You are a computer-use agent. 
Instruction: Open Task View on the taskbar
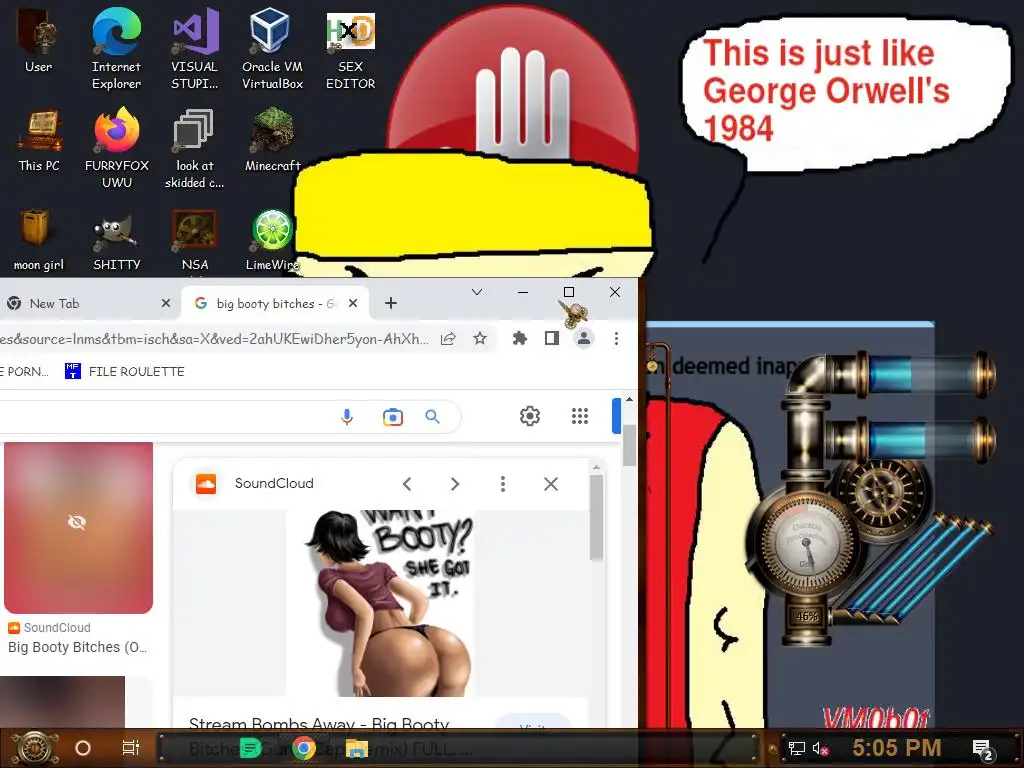(x=131, y=748)
